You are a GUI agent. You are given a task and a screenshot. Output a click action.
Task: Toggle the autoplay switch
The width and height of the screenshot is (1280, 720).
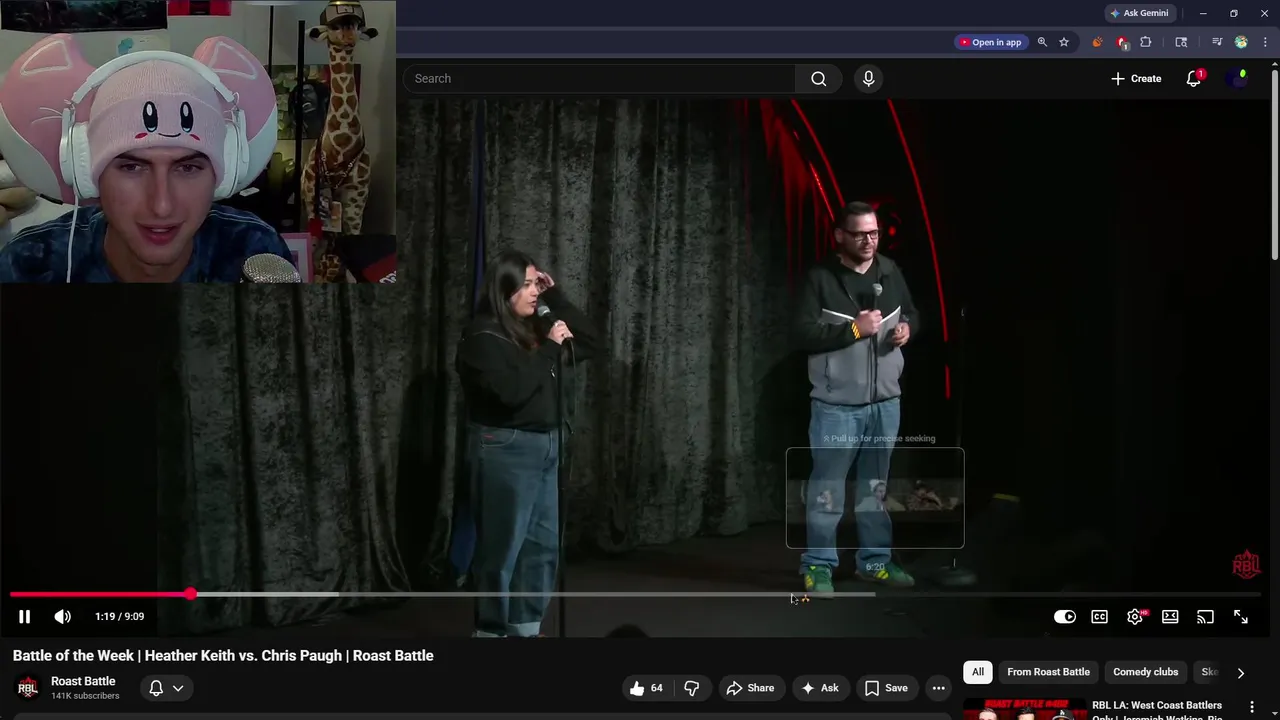pos(1065,617)
